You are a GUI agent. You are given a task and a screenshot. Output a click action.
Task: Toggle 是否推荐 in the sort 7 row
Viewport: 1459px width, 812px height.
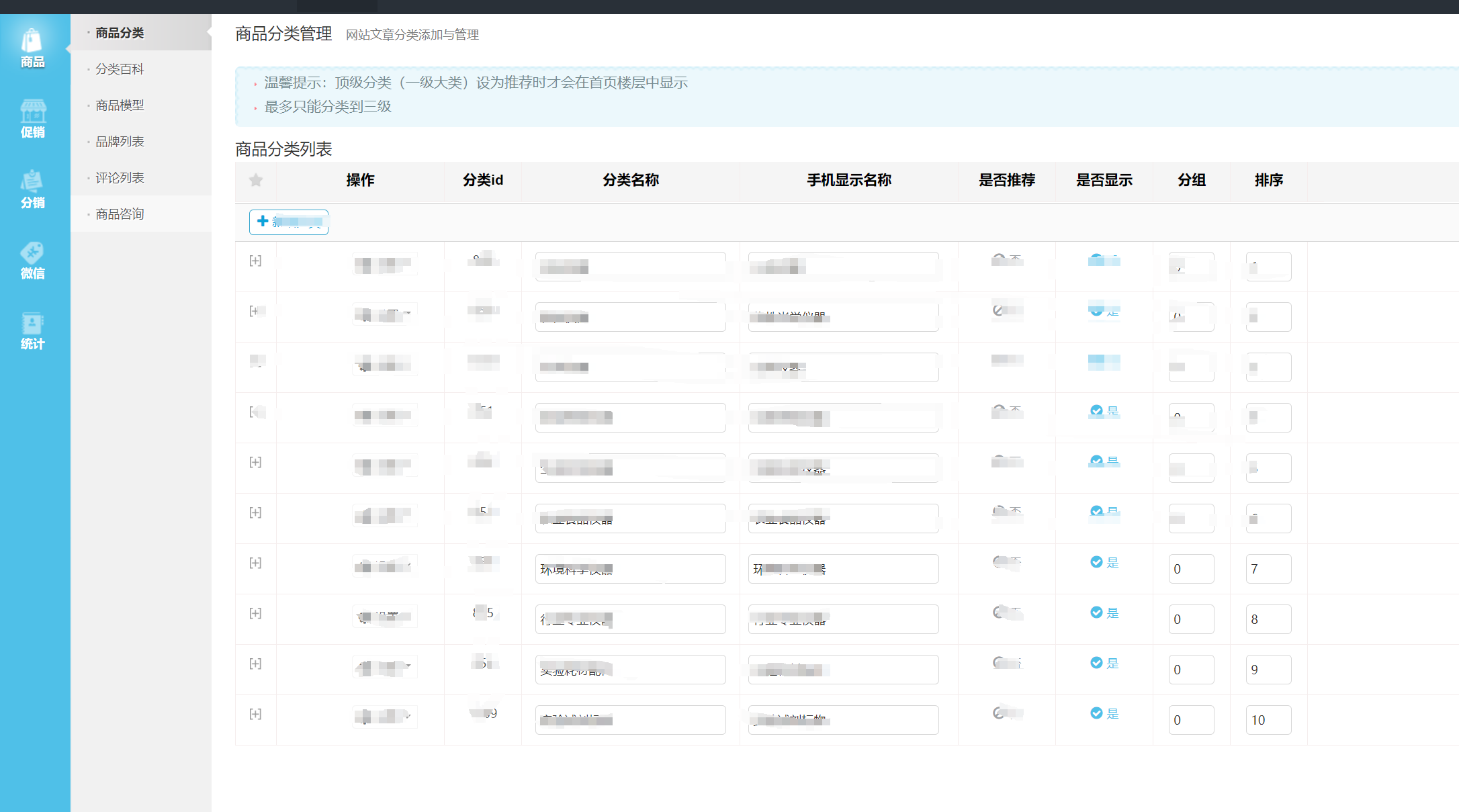1007,562
